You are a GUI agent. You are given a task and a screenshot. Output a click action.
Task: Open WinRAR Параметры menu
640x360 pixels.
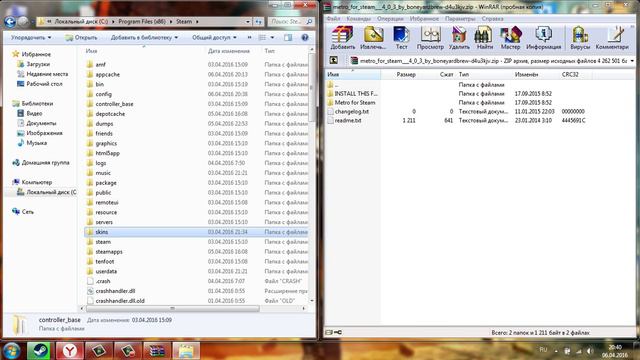(x=460, y=19)
